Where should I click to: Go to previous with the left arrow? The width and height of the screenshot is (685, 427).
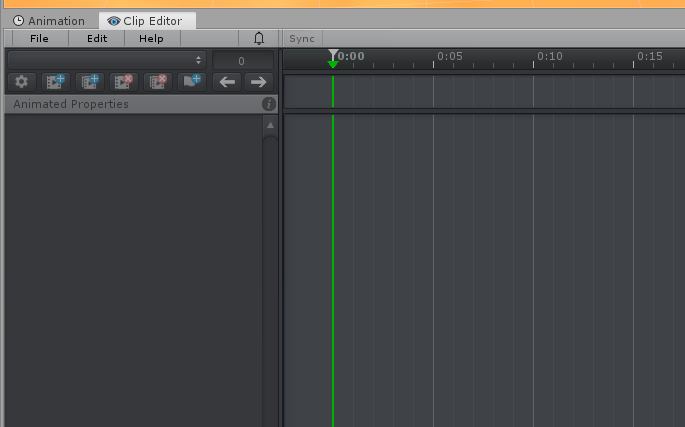227,82
